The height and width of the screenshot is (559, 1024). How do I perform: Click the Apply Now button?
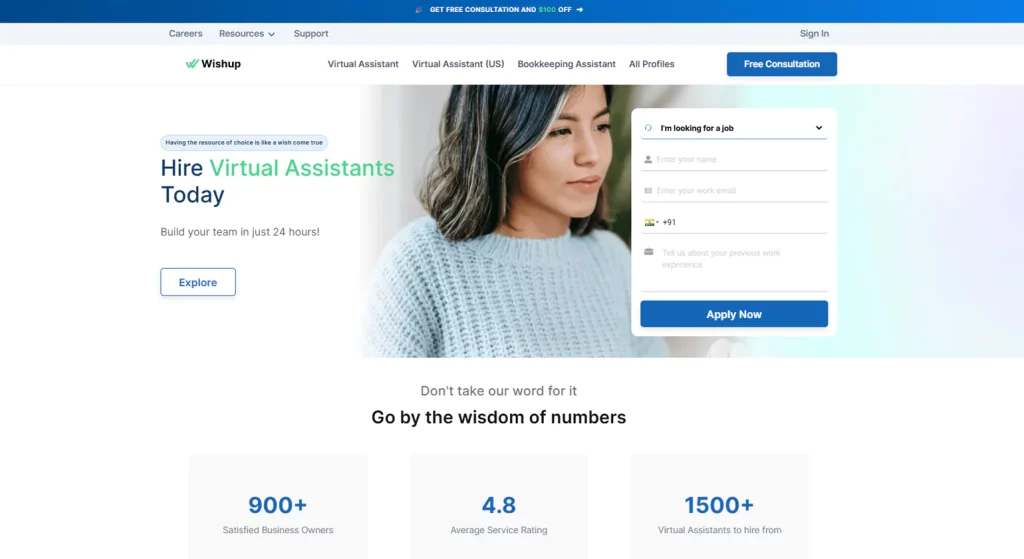[x=734, y=314]
